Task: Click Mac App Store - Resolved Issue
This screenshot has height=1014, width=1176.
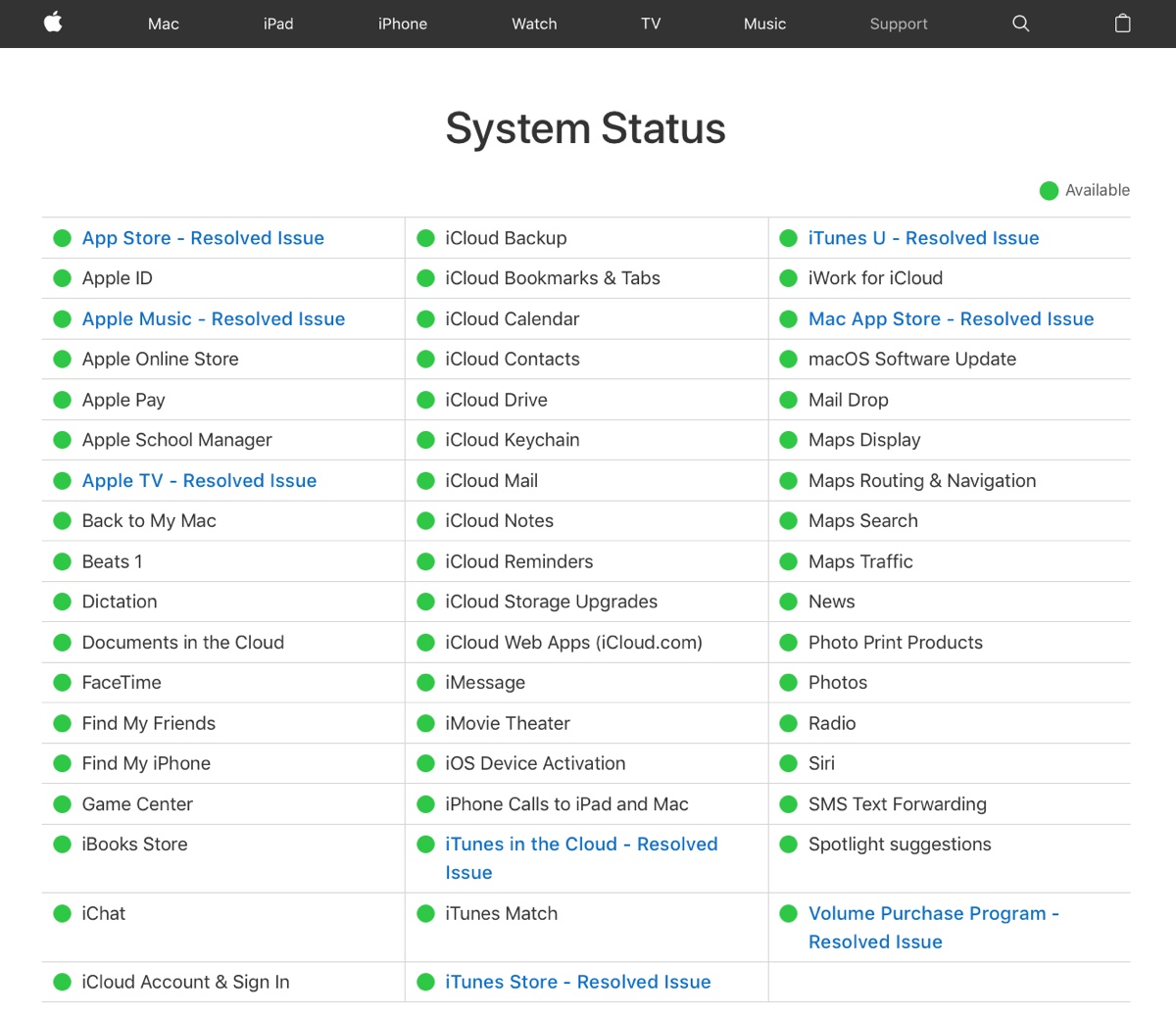Action: coord(951,319)
